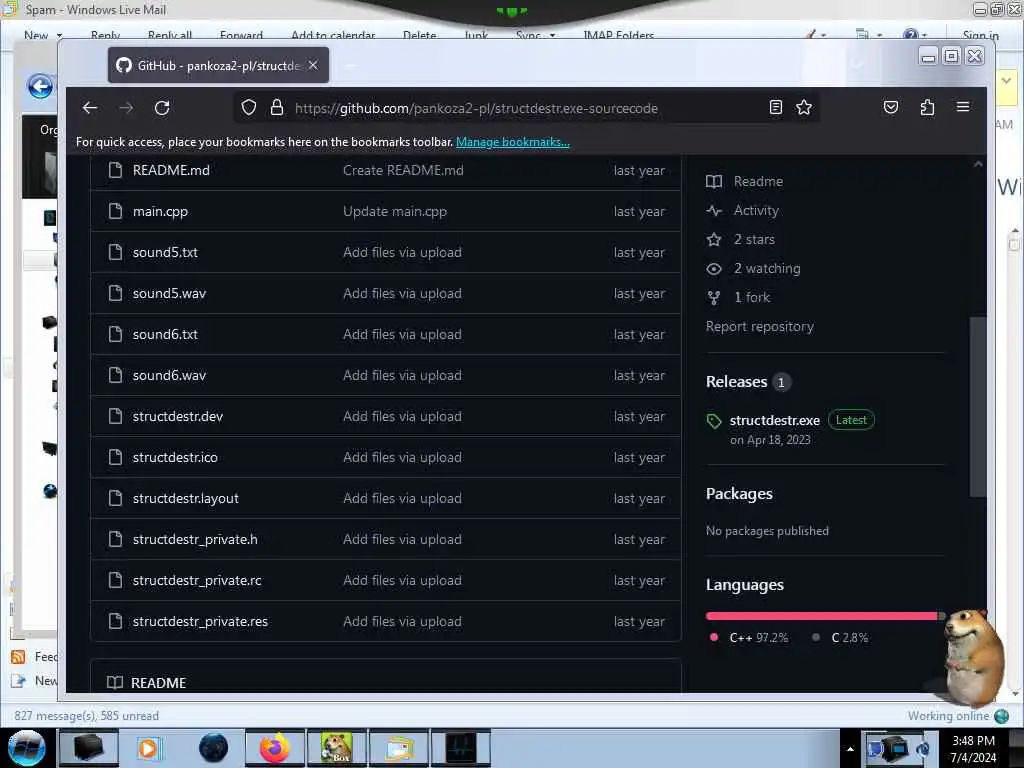The image size is (1024, 768).
Task: Open sound6.txt file
Action: 165,334
